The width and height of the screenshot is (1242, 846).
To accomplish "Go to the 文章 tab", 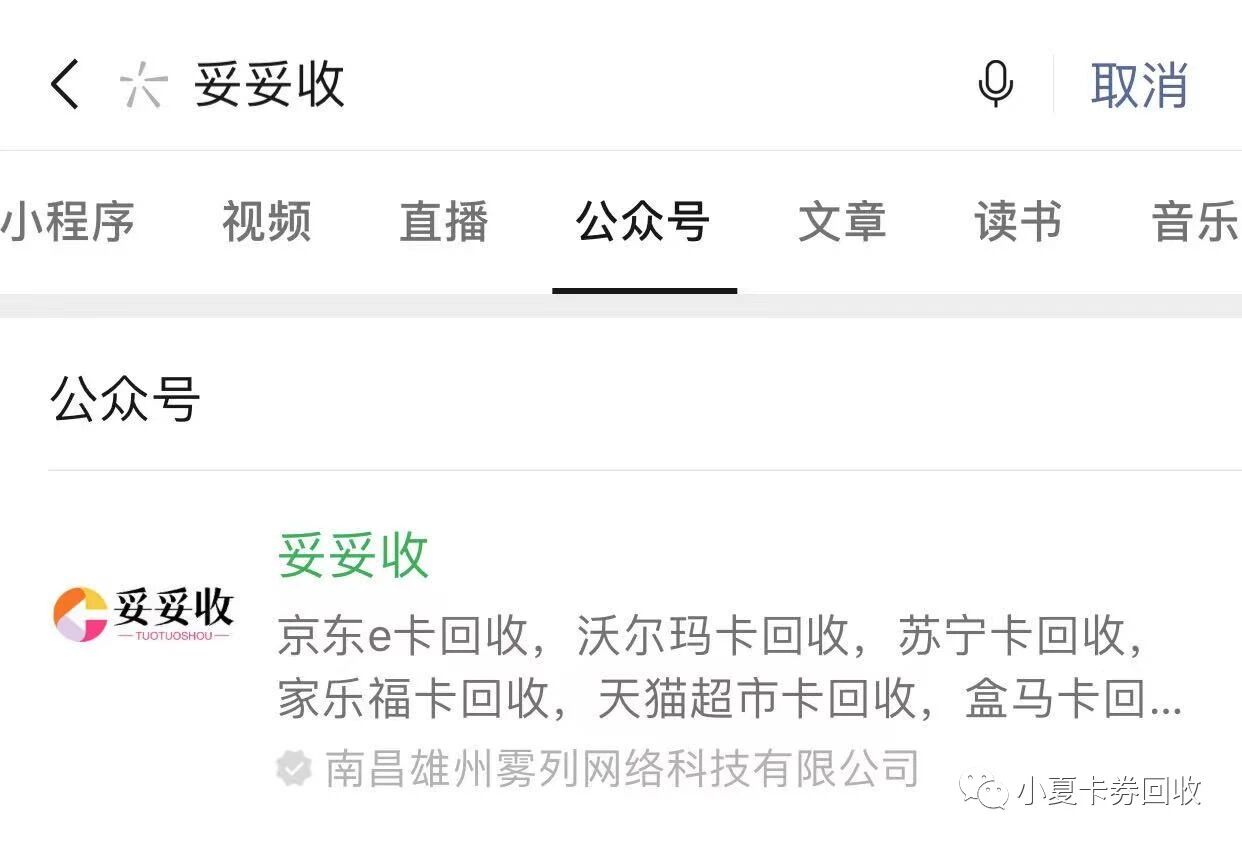I will pos(842,221).
